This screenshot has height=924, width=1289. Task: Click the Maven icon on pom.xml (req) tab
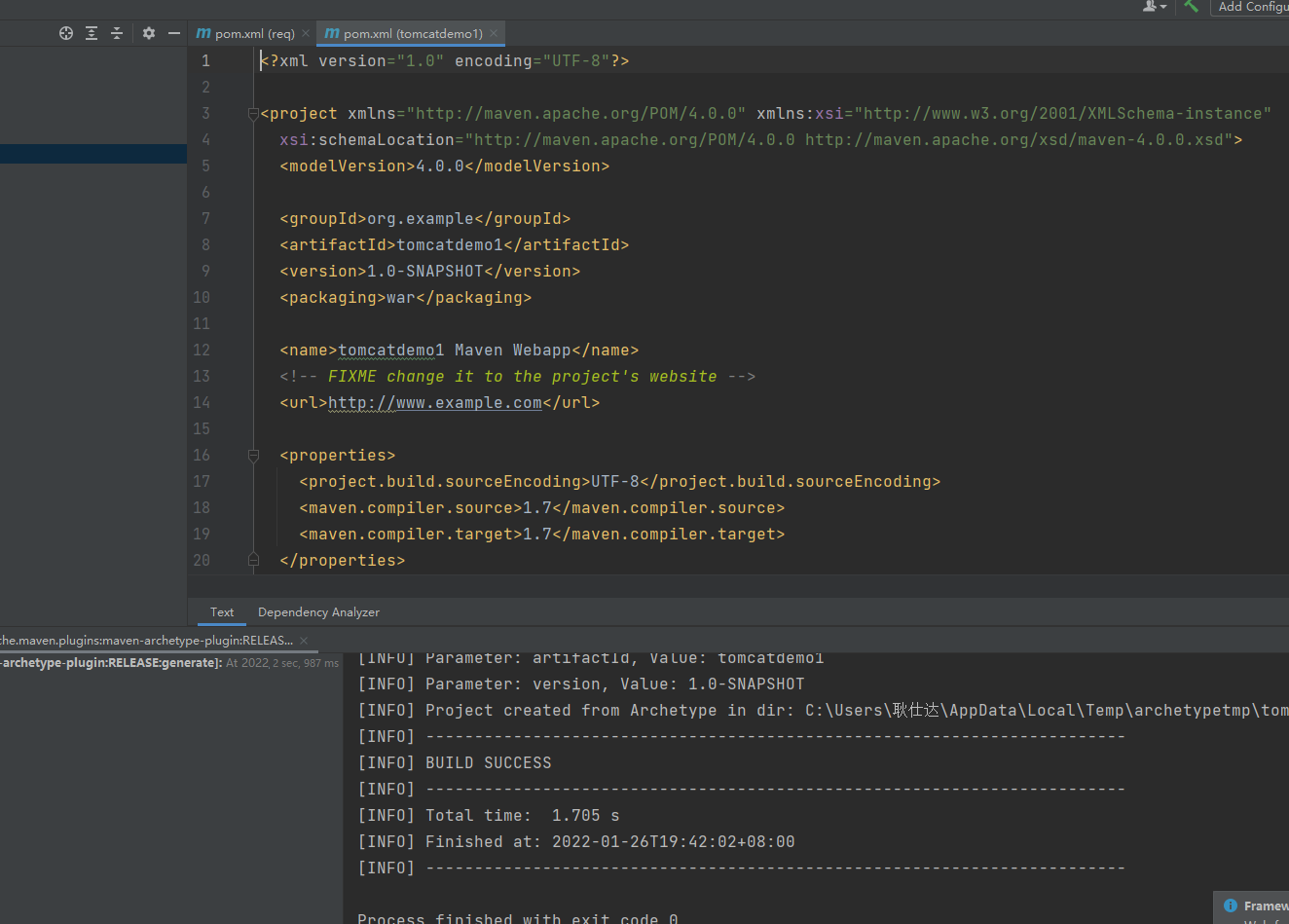coord(203,33)
